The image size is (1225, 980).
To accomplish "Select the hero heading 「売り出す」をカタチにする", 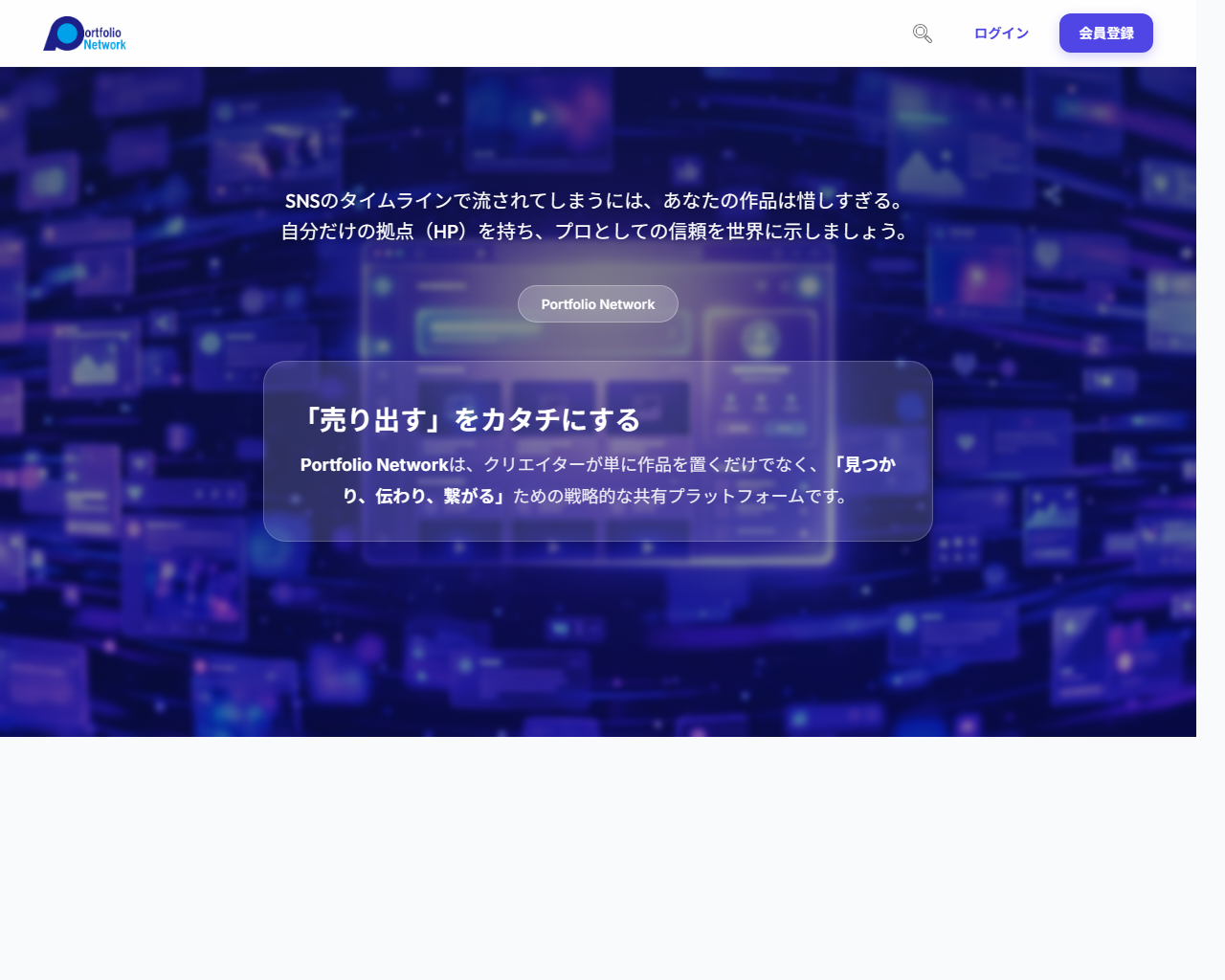I will [x=474, y=418].
